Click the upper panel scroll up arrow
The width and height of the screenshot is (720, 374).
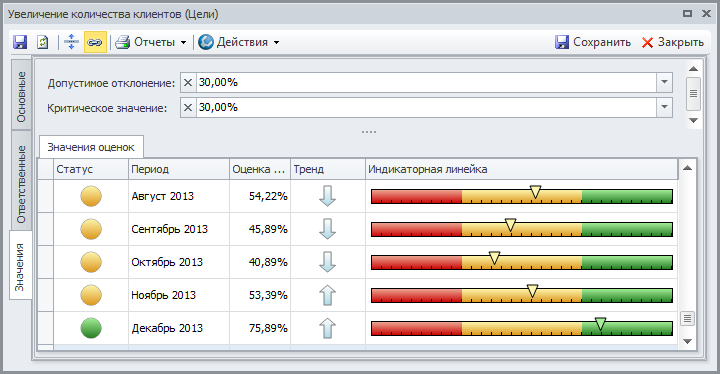(x=693, y=69)
